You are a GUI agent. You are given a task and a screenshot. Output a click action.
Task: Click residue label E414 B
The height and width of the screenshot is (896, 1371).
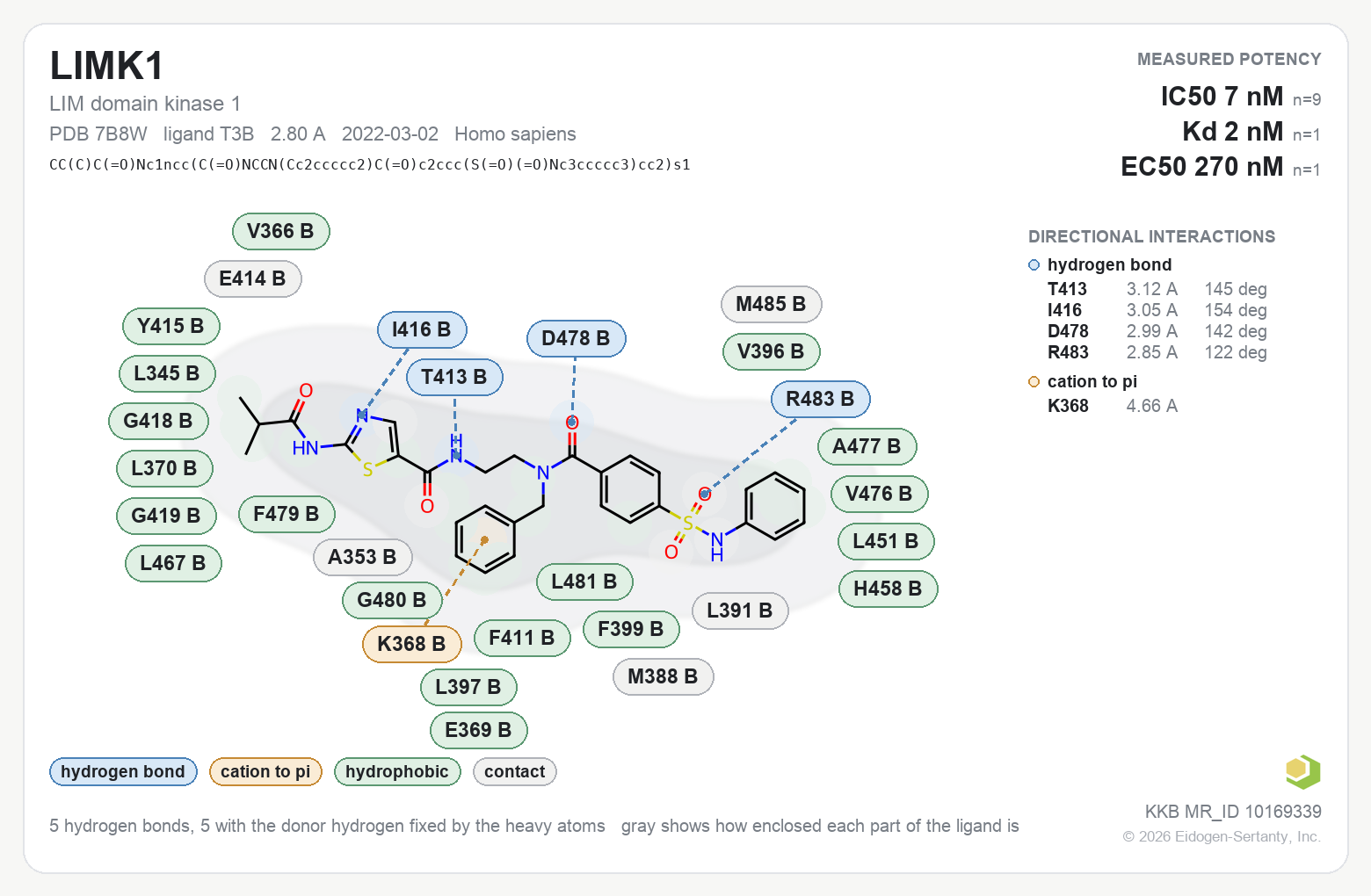[x=252, y=279]
